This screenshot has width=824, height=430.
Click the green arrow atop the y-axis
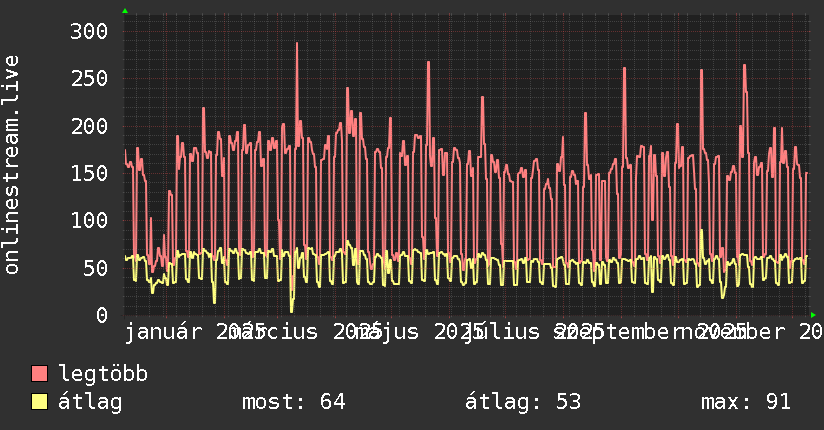coord(125,11)
